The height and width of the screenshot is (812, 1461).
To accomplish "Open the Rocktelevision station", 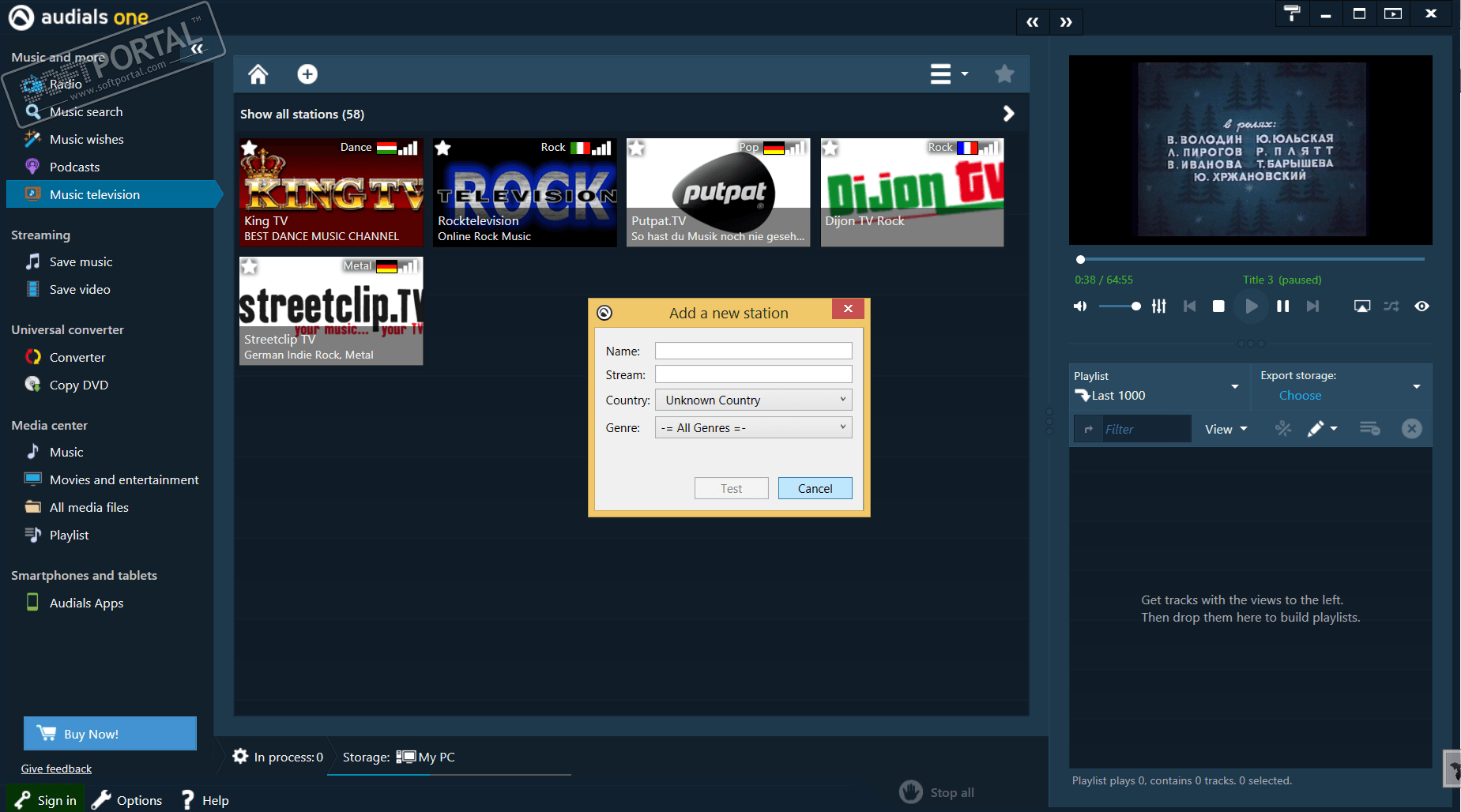I will coord(525,193).
